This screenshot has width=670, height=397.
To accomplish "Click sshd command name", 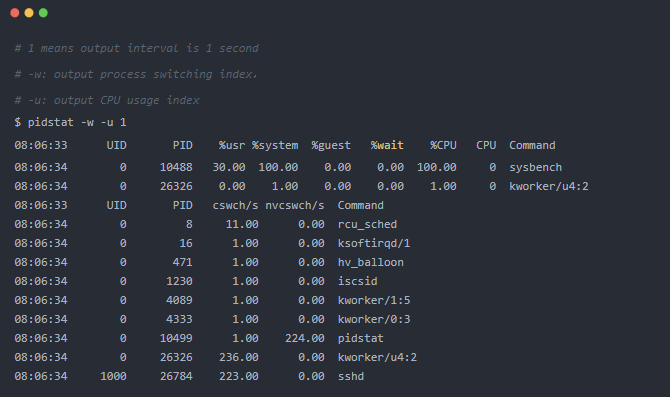I will click(351, 376).
